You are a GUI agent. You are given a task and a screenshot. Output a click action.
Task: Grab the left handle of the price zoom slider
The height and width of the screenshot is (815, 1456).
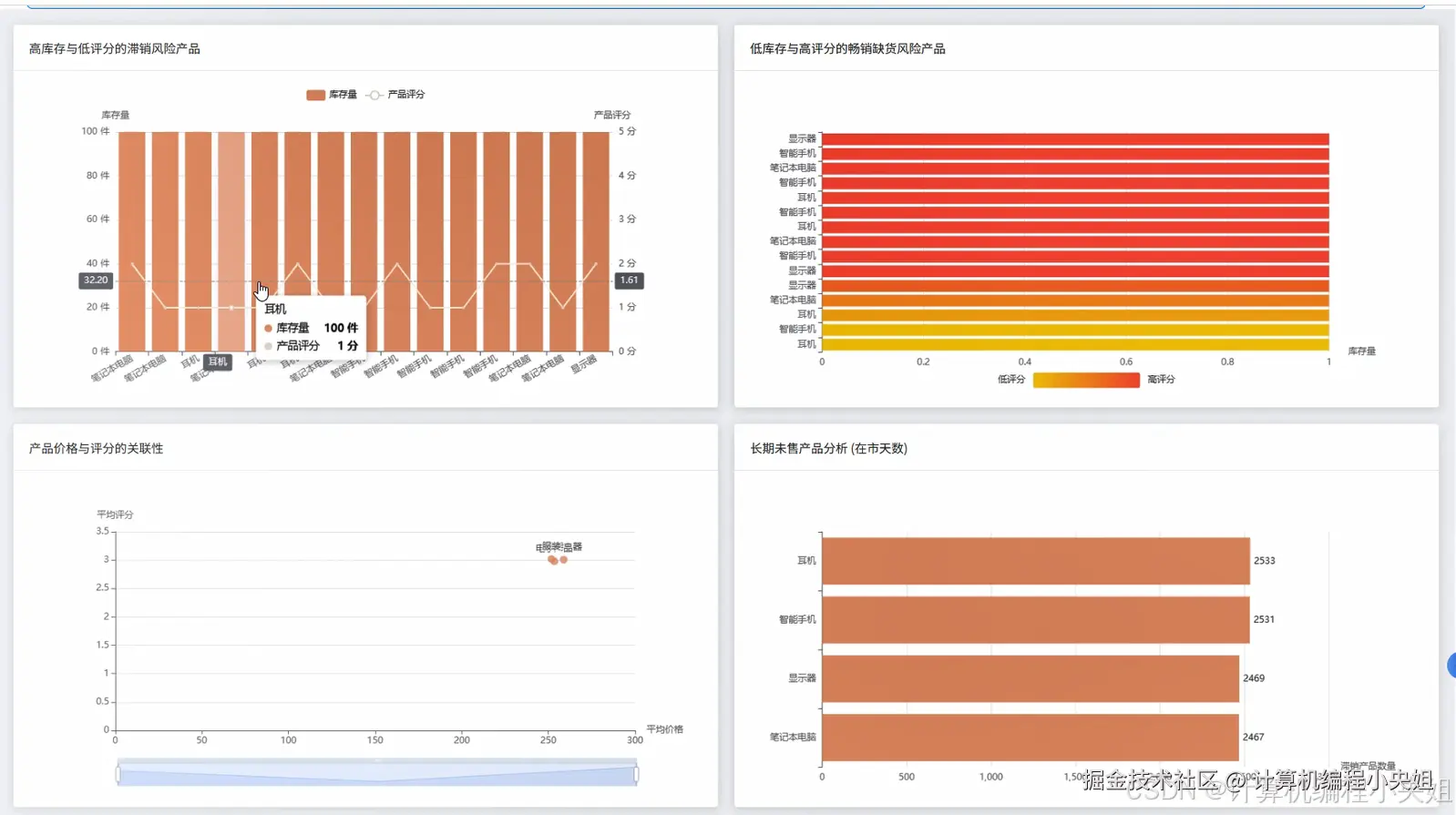point(118,775)
